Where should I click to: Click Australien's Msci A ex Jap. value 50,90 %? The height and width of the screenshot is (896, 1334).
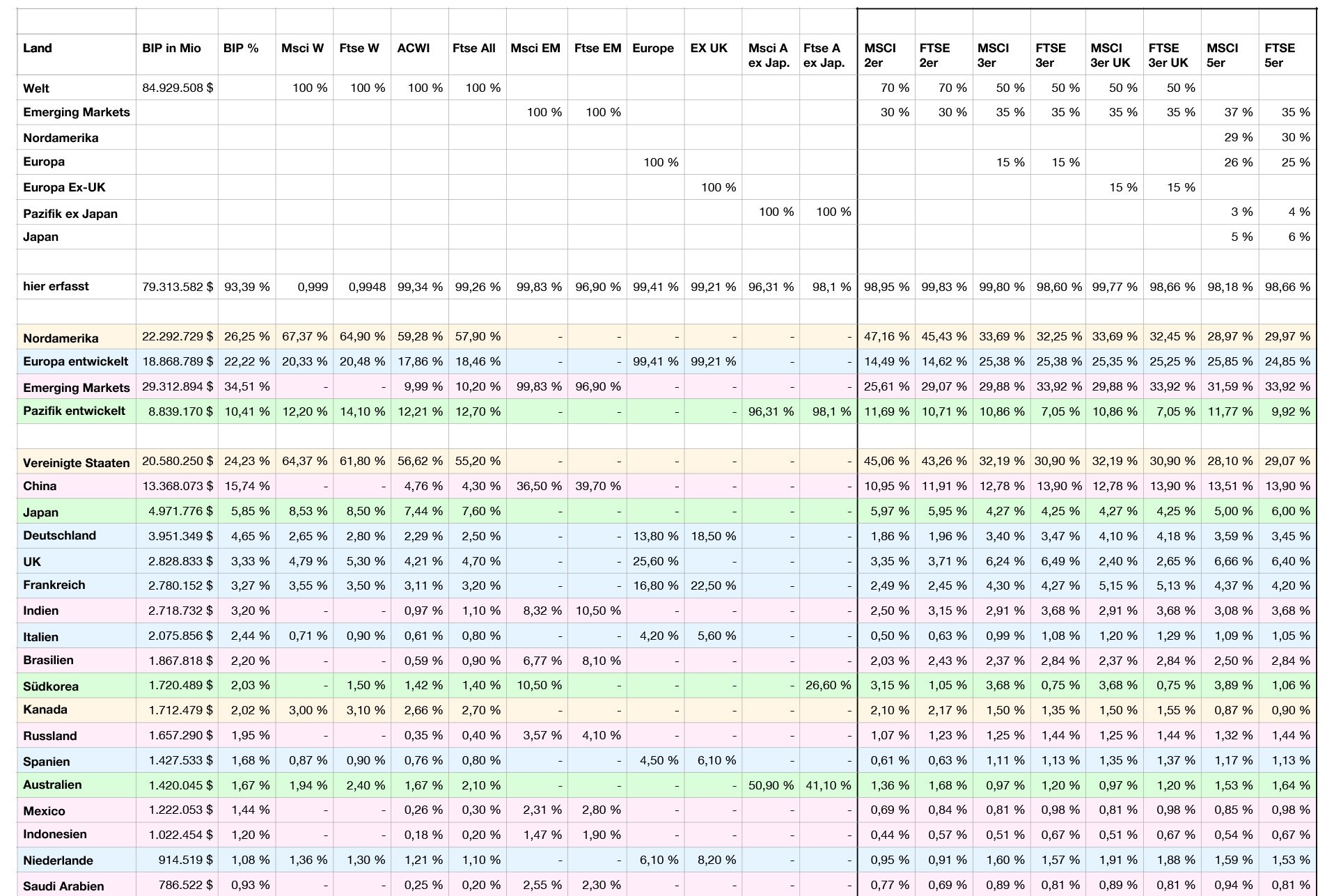[771, 785]
